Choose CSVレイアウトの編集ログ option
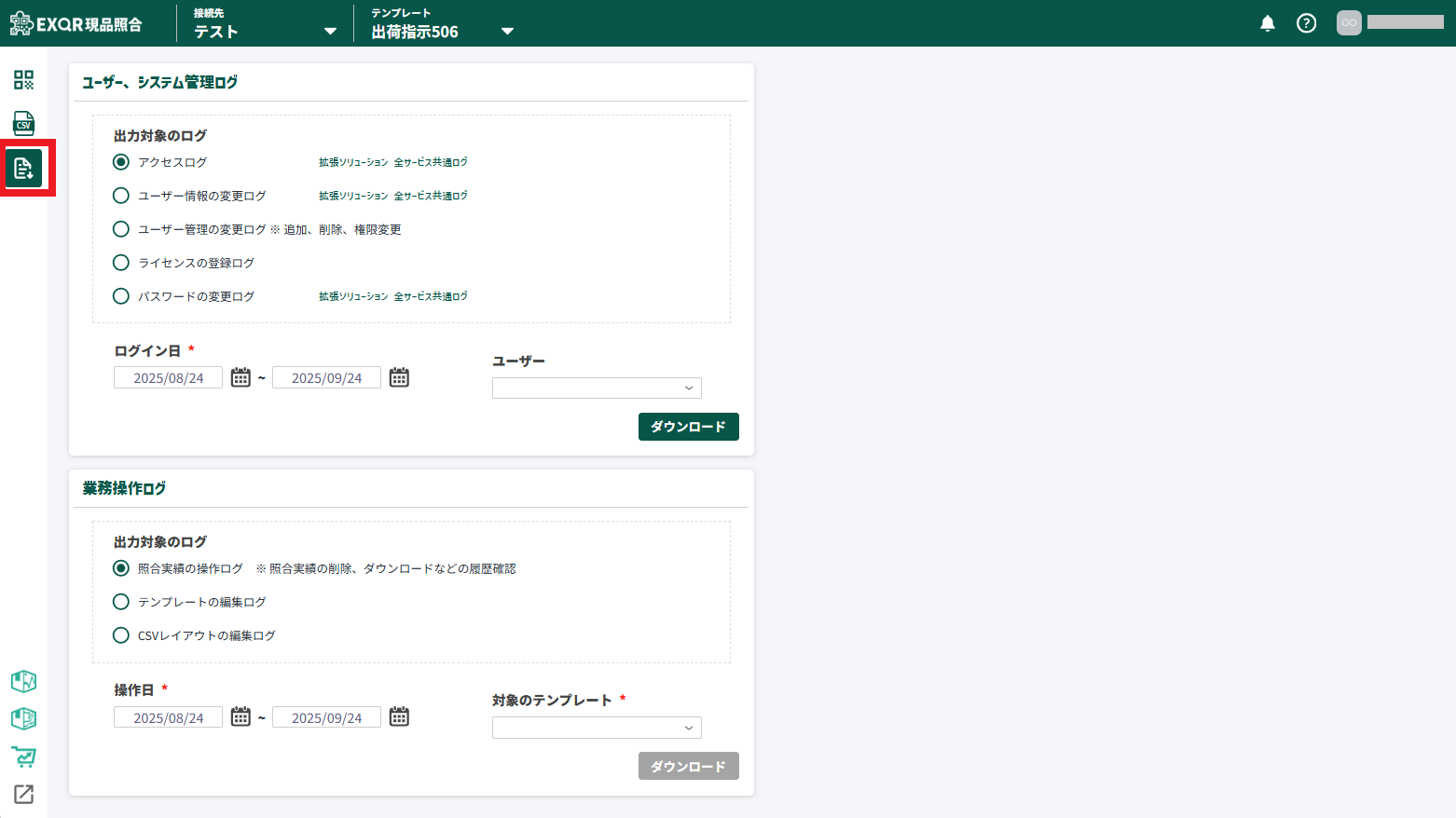Screen dimensions: 1456x818 (121, 635)
